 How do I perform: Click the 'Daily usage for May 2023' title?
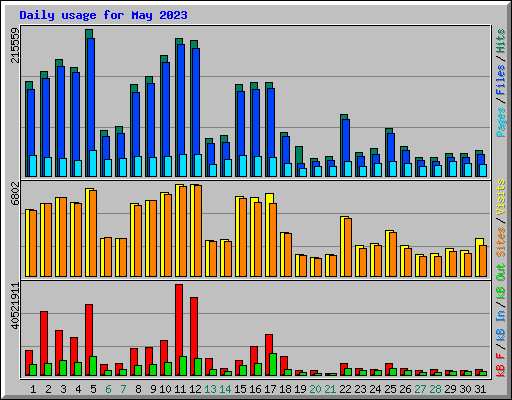point(103,15)
